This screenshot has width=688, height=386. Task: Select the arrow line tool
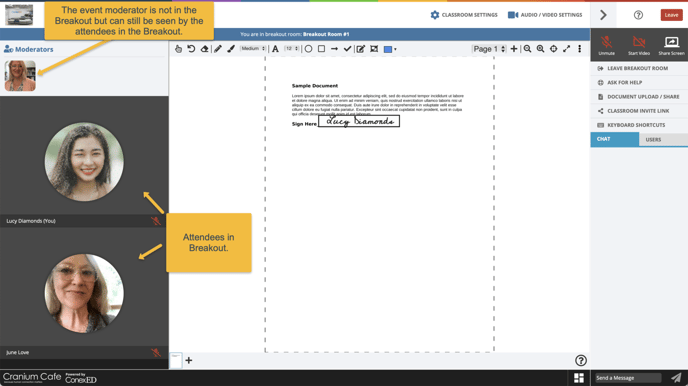[334, 49]
